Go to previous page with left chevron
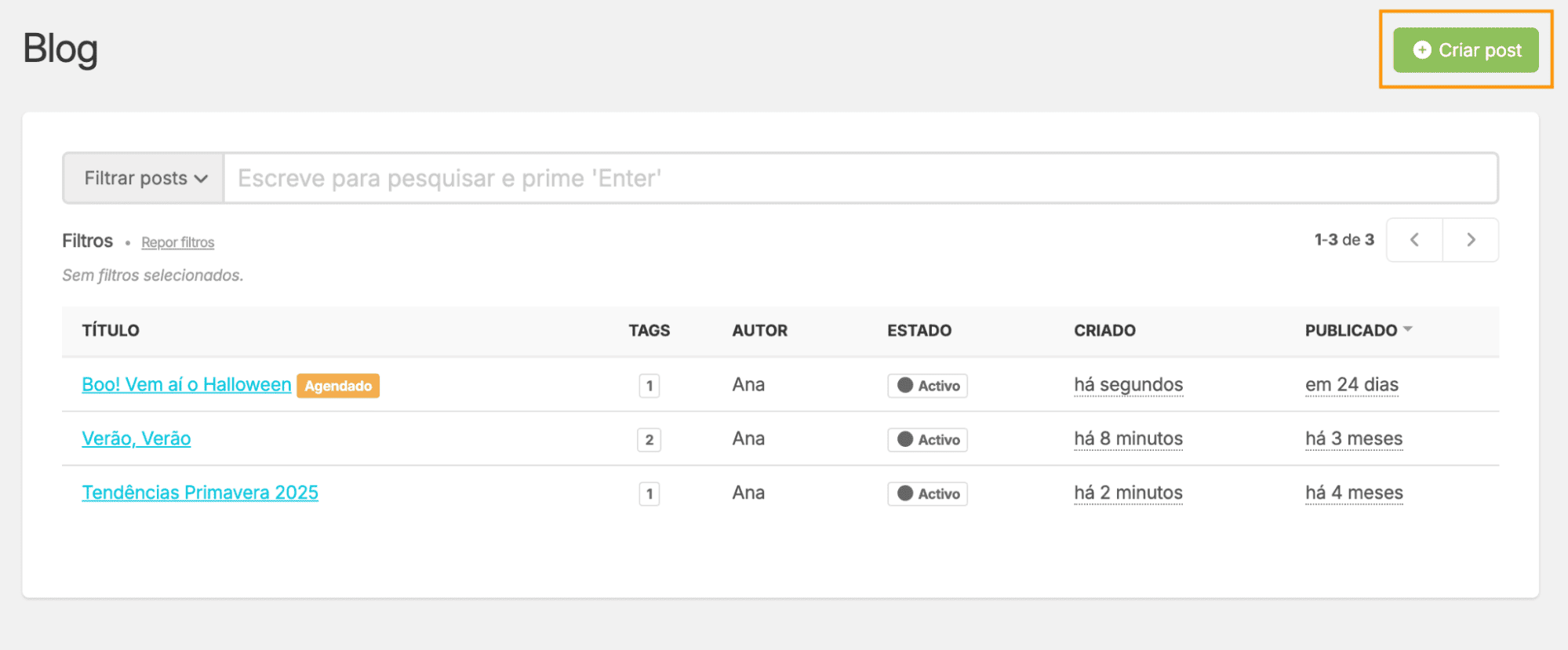The height and width of the screenshot is (650, 1568). click(x=1414, y=240)
